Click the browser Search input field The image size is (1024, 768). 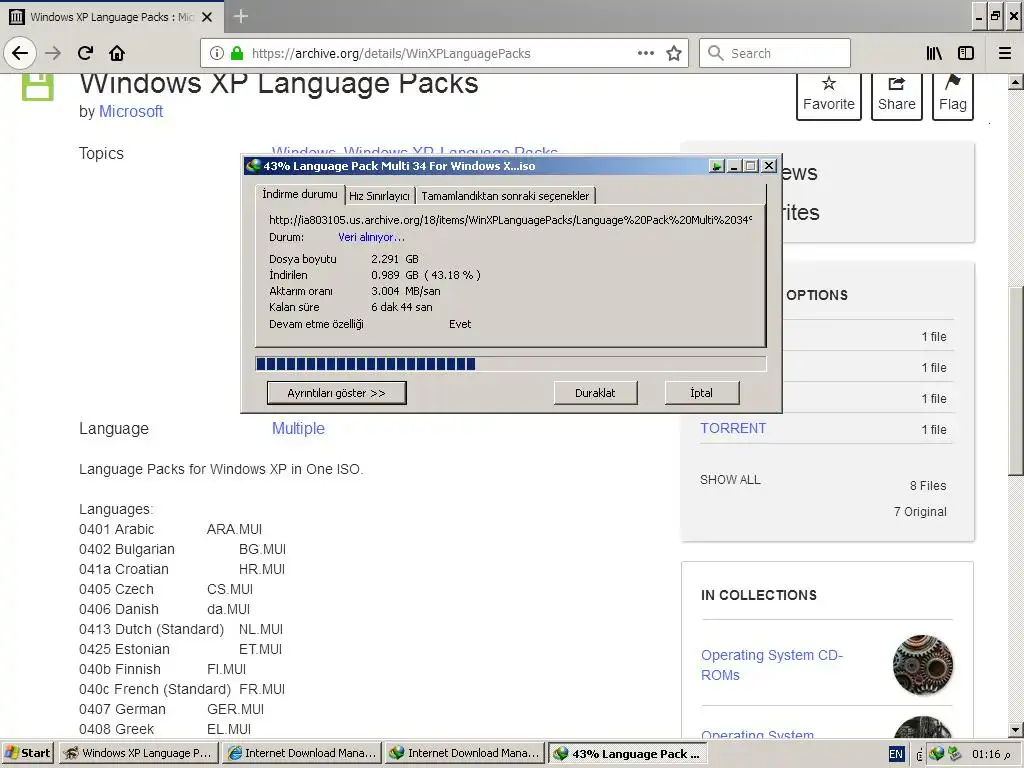click(x=775, y=53)
